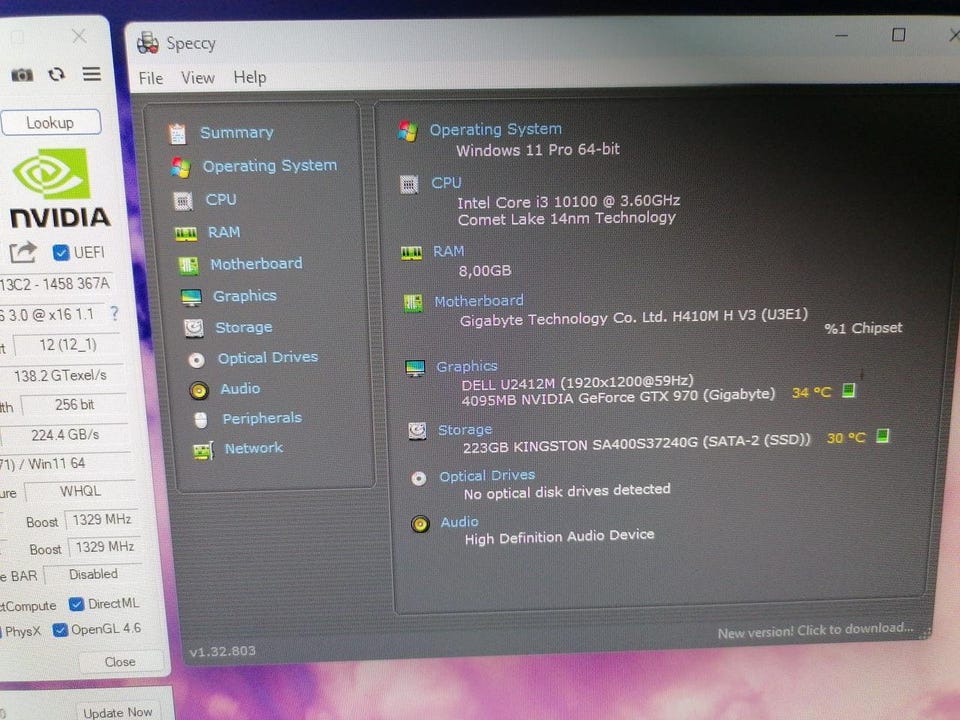Click the CPU chip icon in summary panel
Screen dimensions: 960x720
pyautogui.click(x=409, y=184)
